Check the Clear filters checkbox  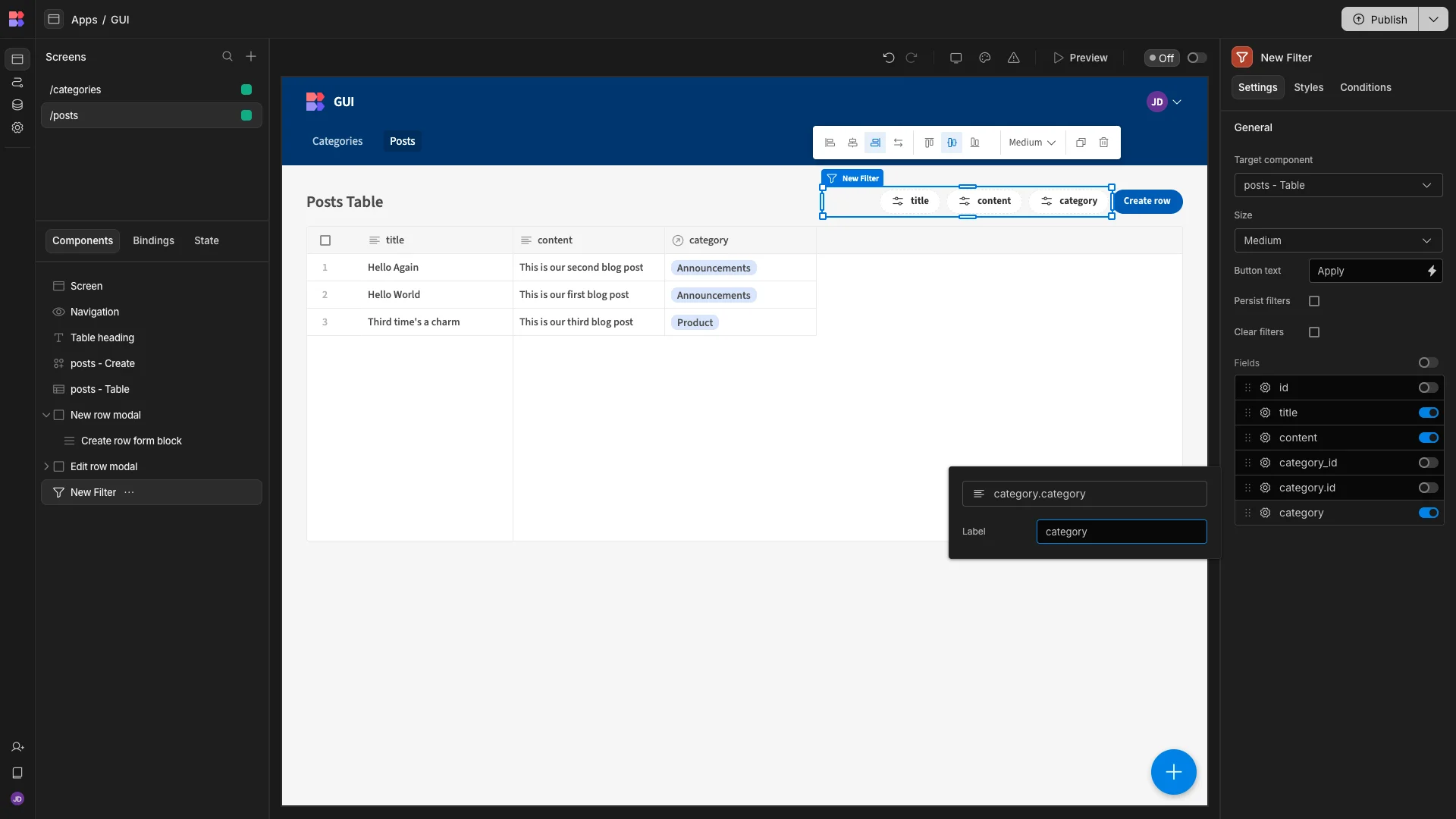pyautogui.click(x=1314, y=332)
